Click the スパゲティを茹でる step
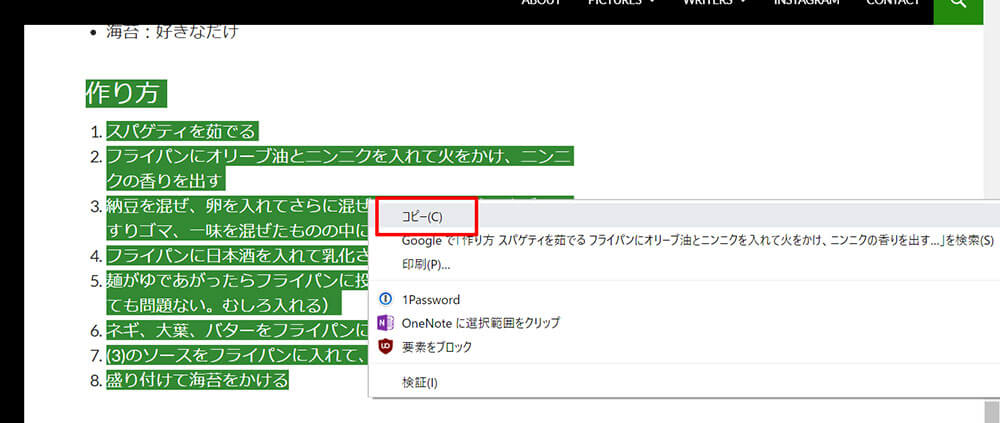 pos(182,132)
